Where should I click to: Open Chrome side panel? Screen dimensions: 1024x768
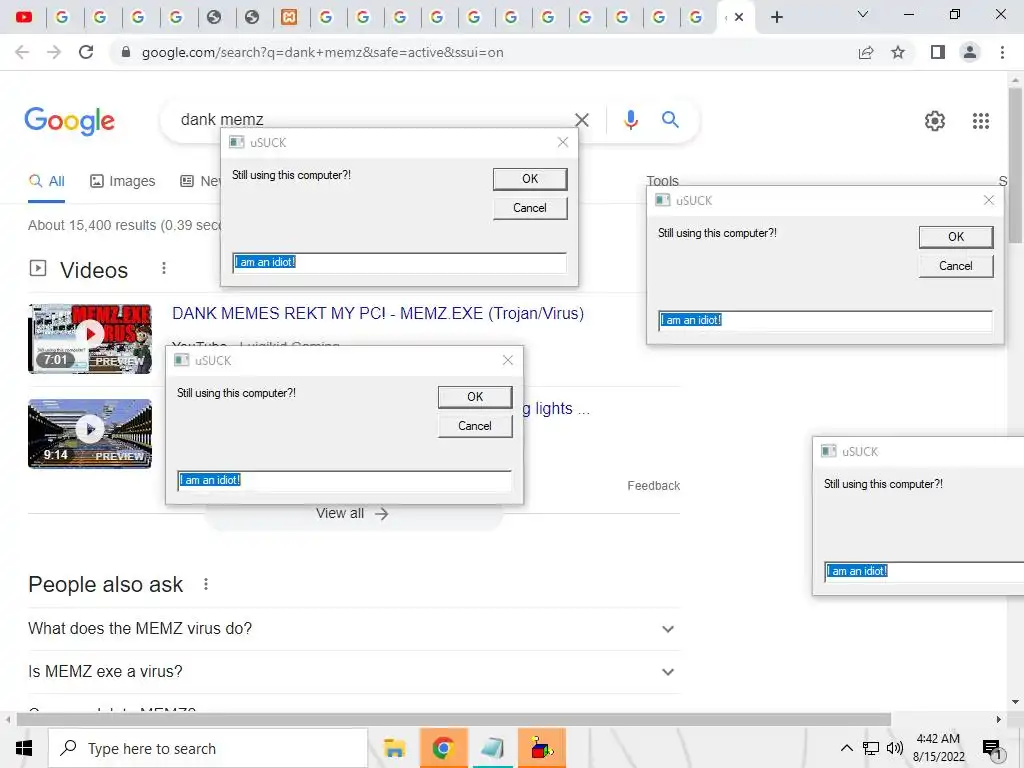938,52
